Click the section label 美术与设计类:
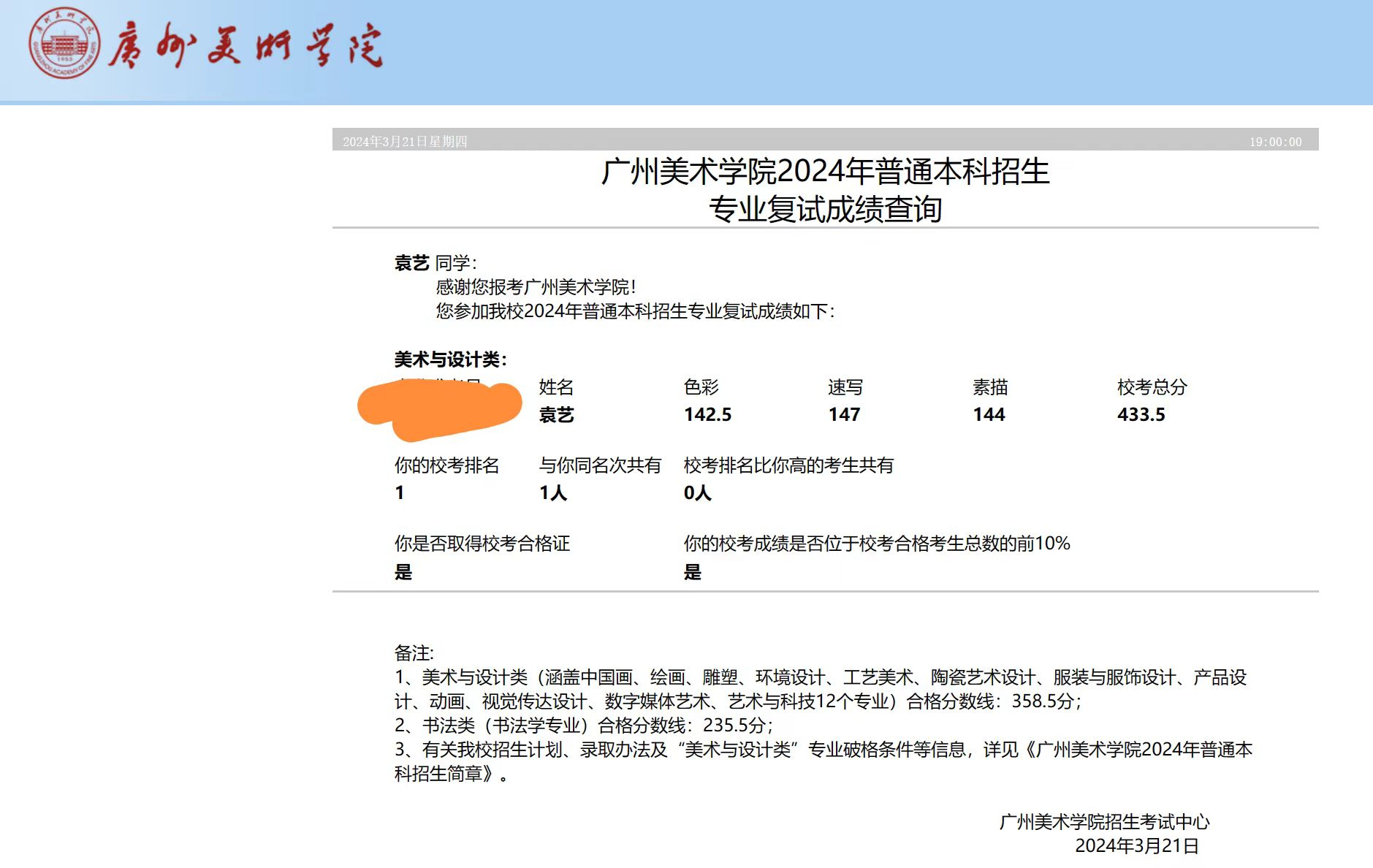Screen dimensions: 1373x868 pyautogui.click(x=451, y=359)
